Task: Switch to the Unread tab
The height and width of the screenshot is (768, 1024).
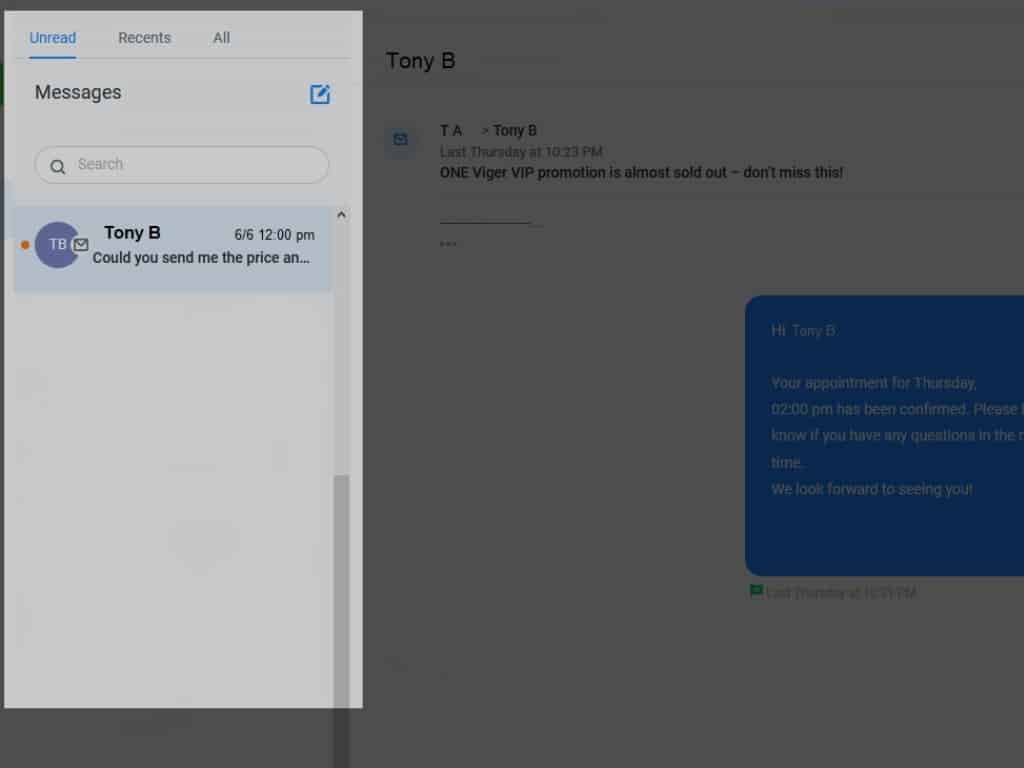Action: [52, 38]
